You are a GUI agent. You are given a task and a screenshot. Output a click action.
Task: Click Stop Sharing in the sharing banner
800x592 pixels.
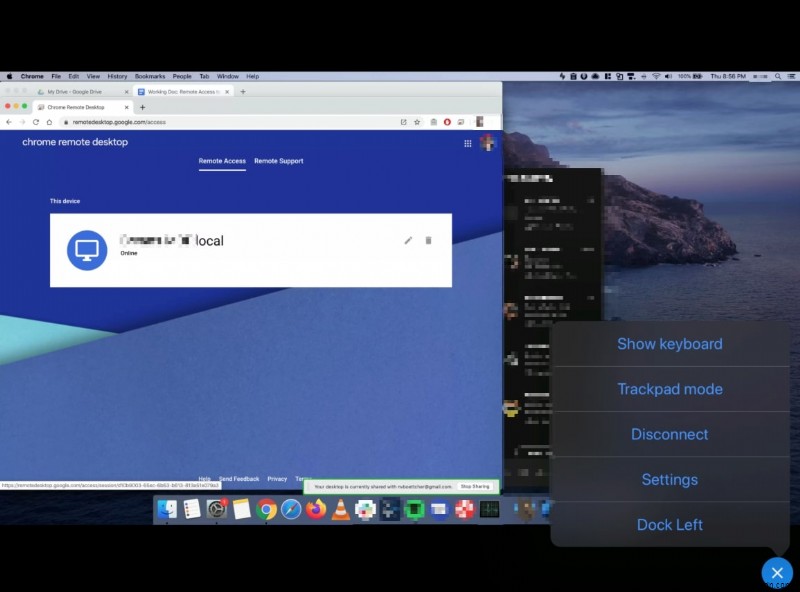point(475,485)
